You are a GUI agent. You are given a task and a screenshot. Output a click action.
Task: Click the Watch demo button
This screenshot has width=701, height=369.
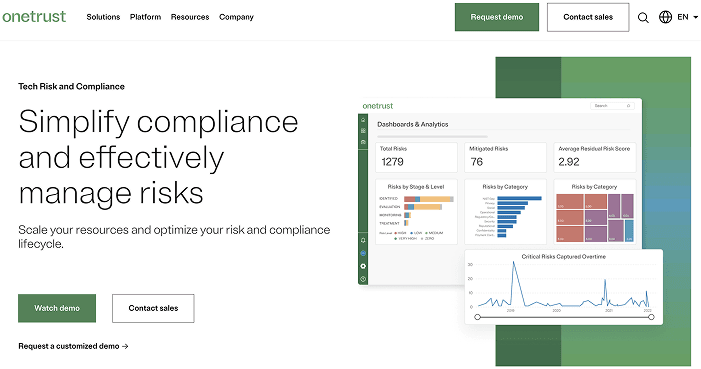point(57,308)
